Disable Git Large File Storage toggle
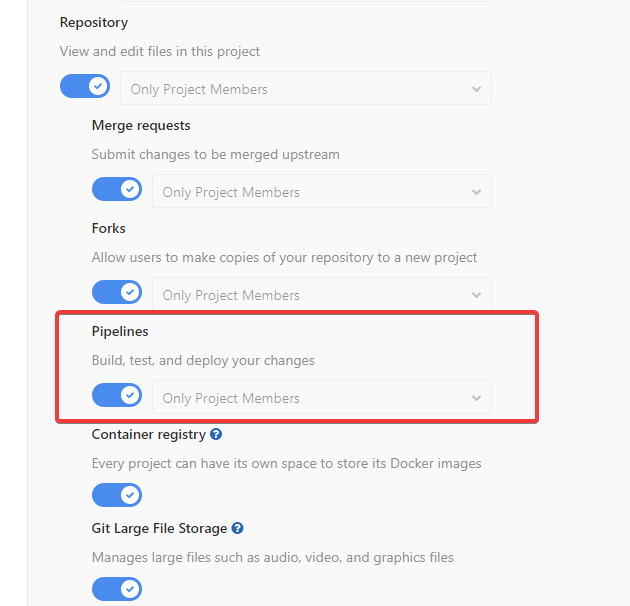Image resolution: width=630 pixels, height=606 pixels. [x=117, y=588]
